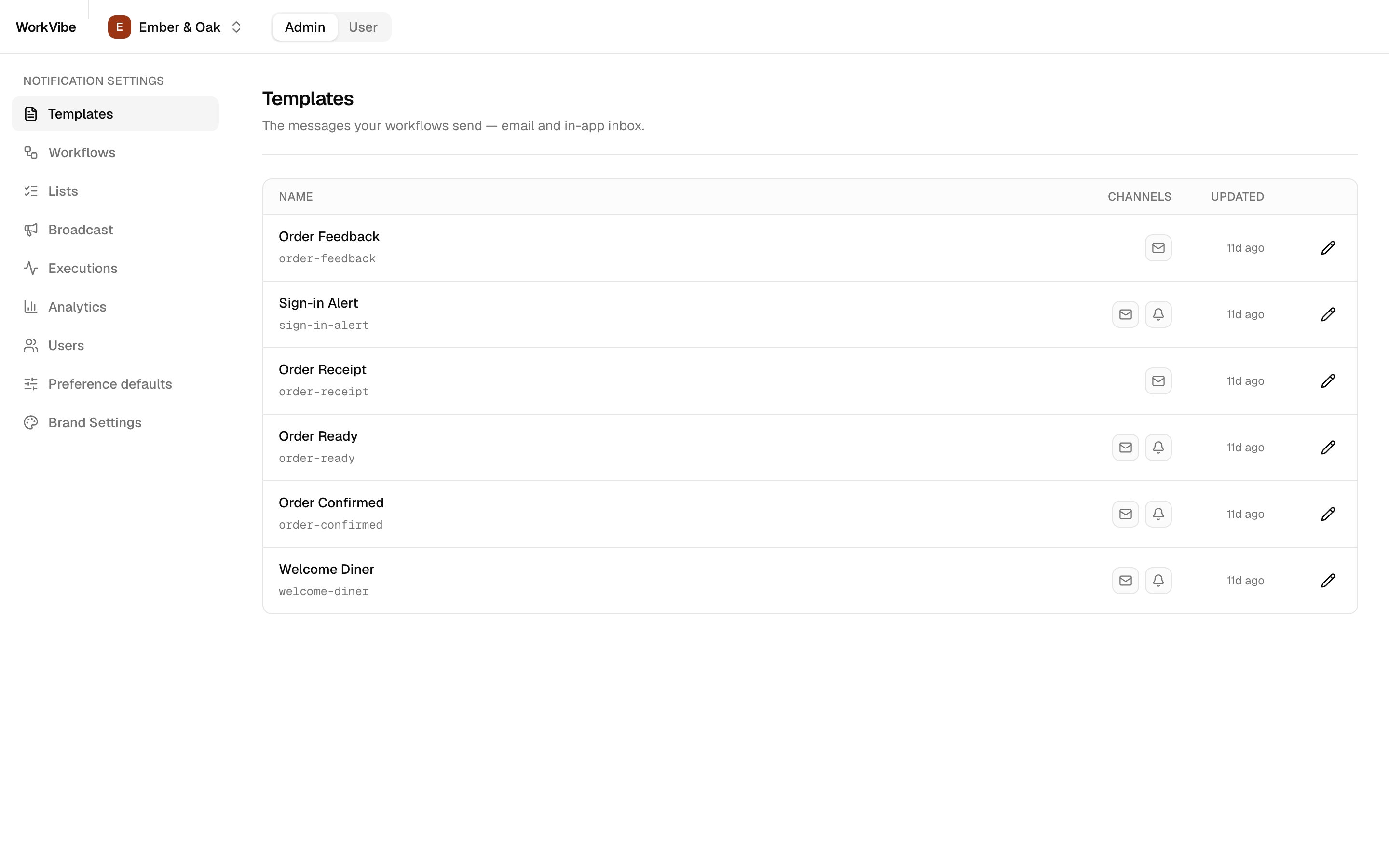Click in-app bell icon for Order Ready
The width and height of the screenshot is (1389, 868).
point(1158,447)
